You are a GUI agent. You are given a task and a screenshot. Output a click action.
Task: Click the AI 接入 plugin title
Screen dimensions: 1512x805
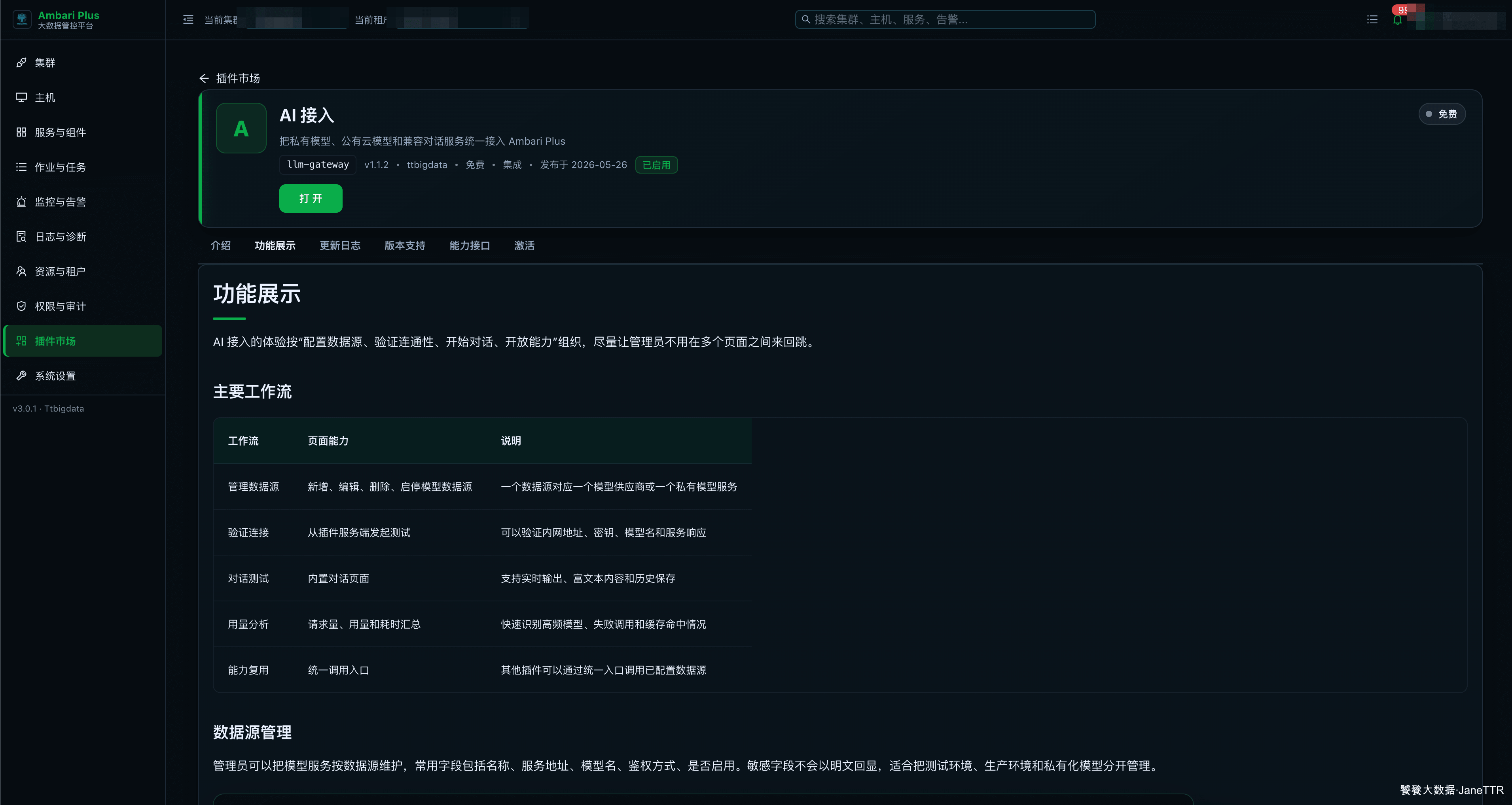[307, 115]
